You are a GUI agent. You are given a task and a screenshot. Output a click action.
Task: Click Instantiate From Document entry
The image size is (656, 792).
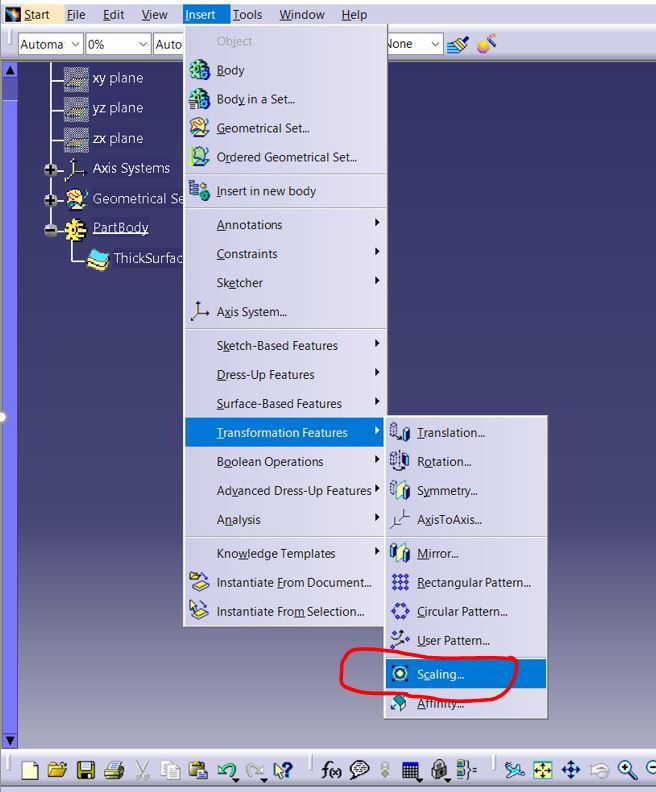coord(293,582)
